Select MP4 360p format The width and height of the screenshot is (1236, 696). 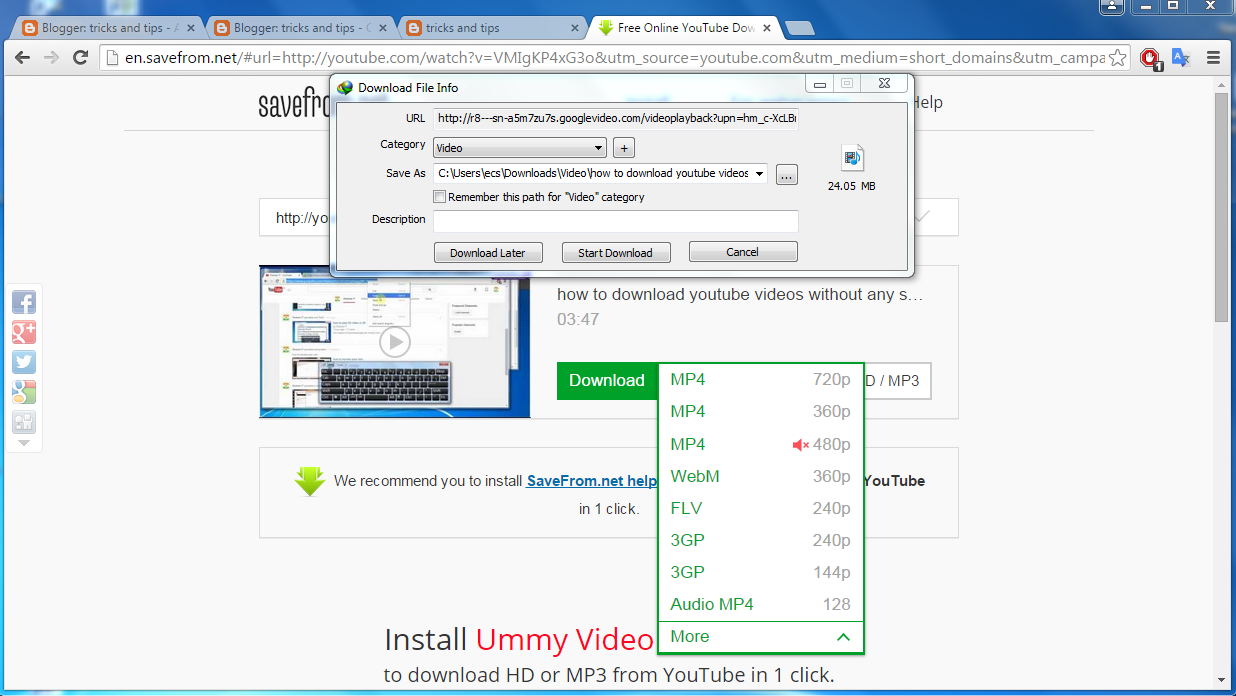pos(761,412)
